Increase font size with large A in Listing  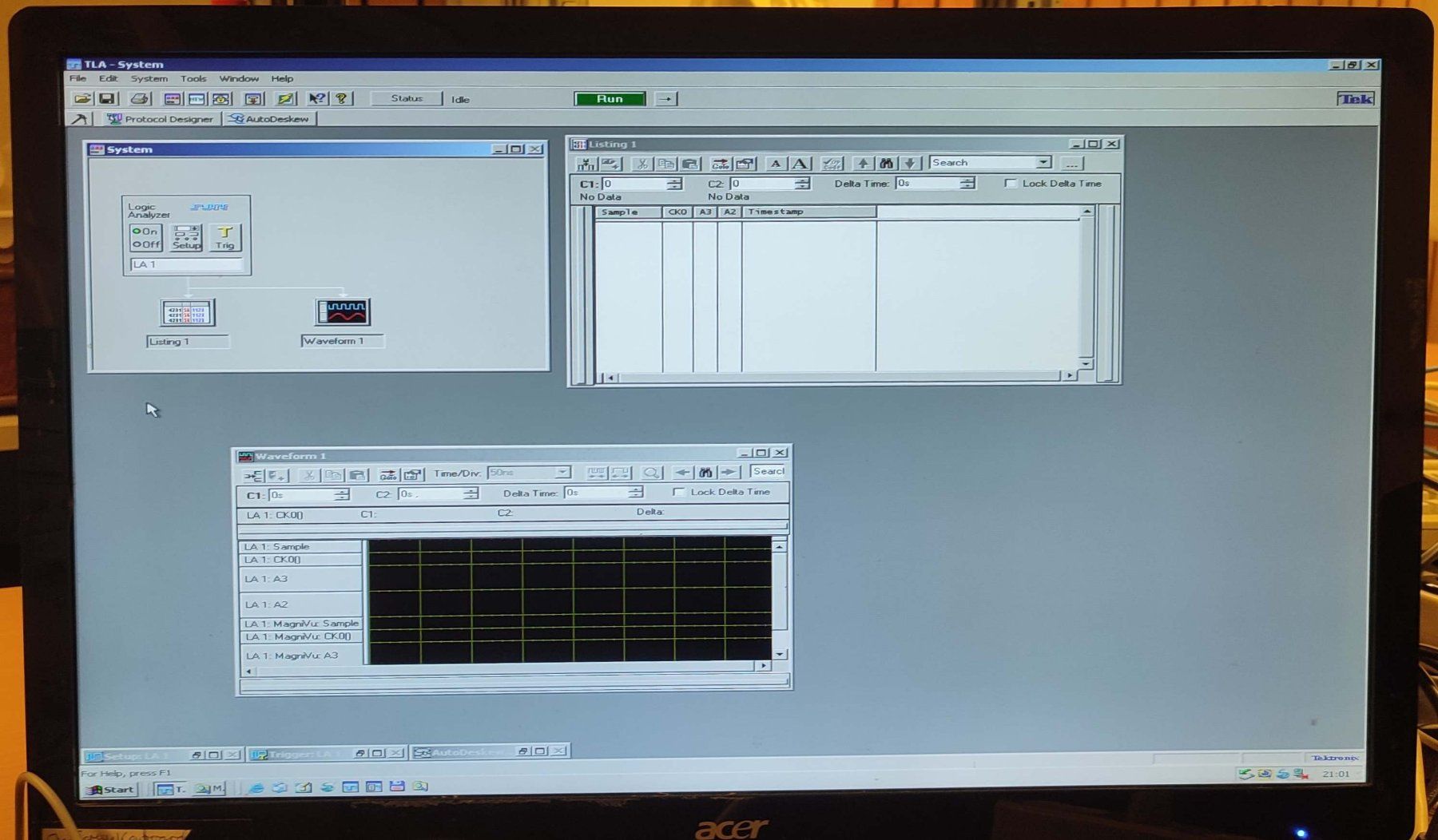point(800,164)
